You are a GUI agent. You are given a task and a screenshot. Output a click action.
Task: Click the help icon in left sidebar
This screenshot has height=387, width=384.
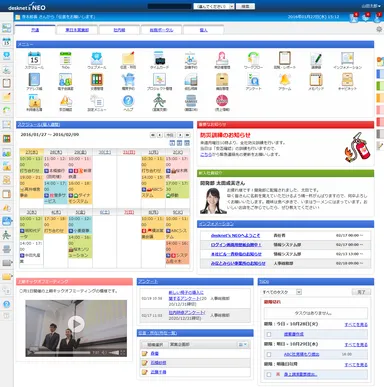click(x=7, y=304)
